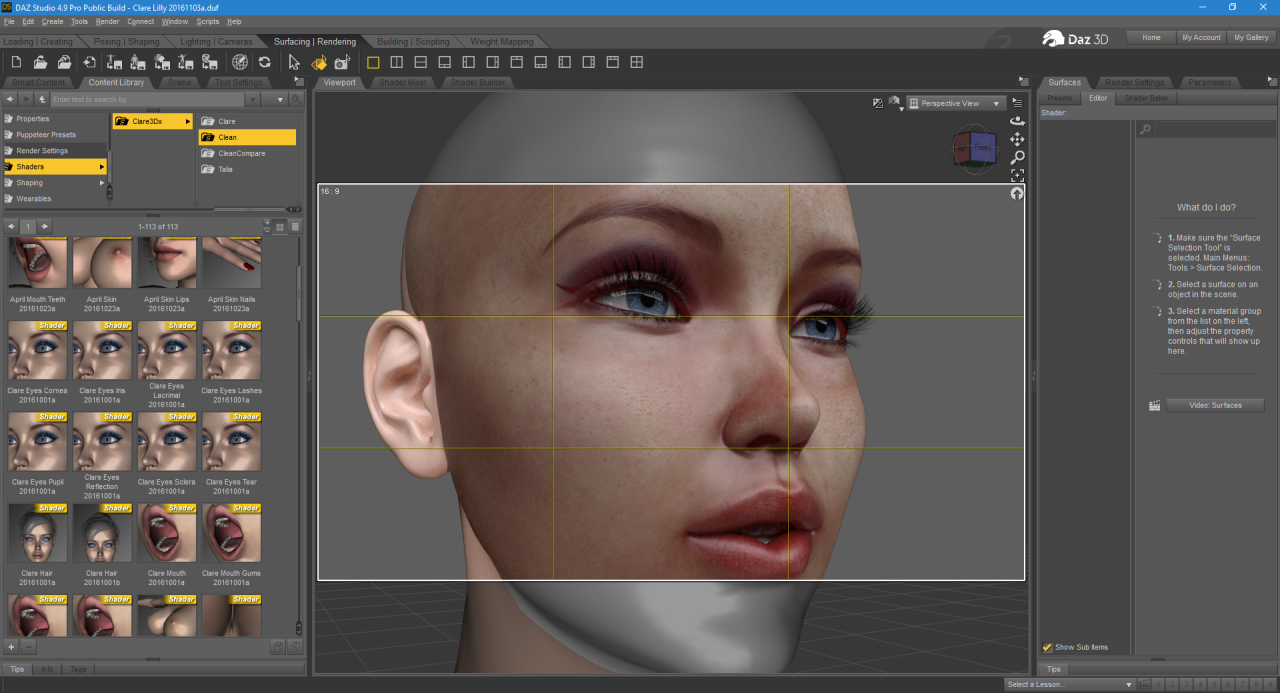Click the Video: Surfaces button

1215,405
